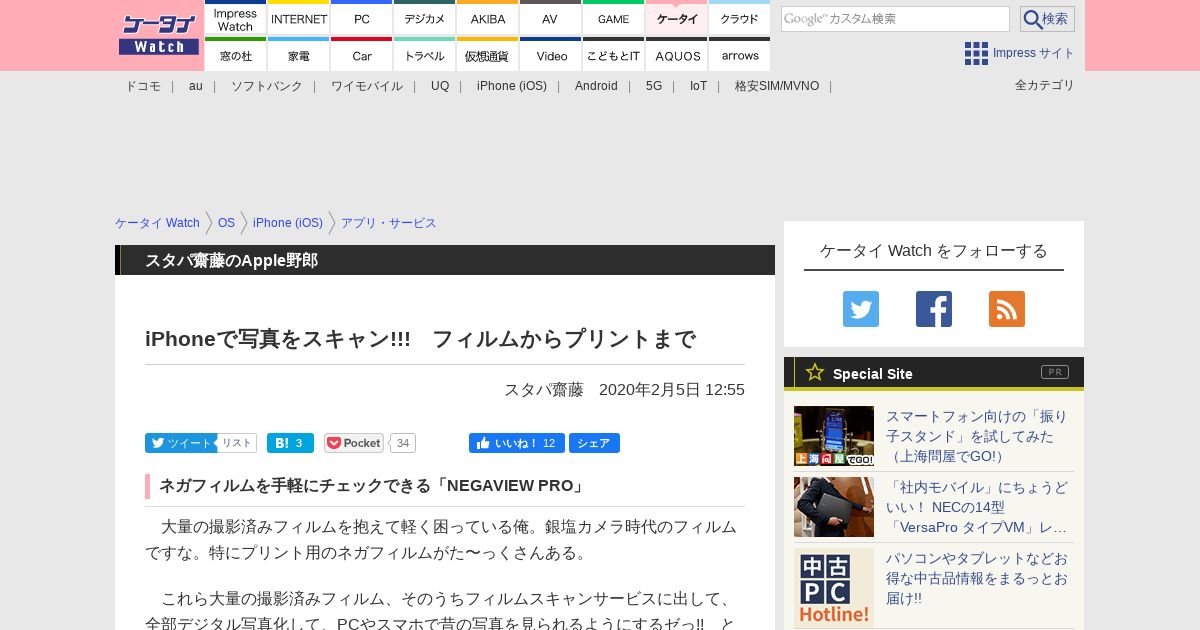Click the PR badge in Special Site
Viewport: 1200px width, 630px height.
(1055, 372)
